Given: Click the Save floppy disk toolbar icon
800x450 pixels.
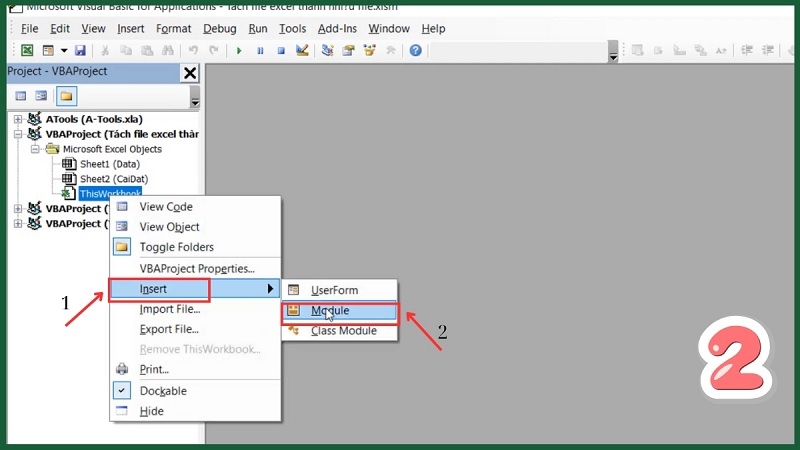Looking at the screenshot, I should pos(80,50).
